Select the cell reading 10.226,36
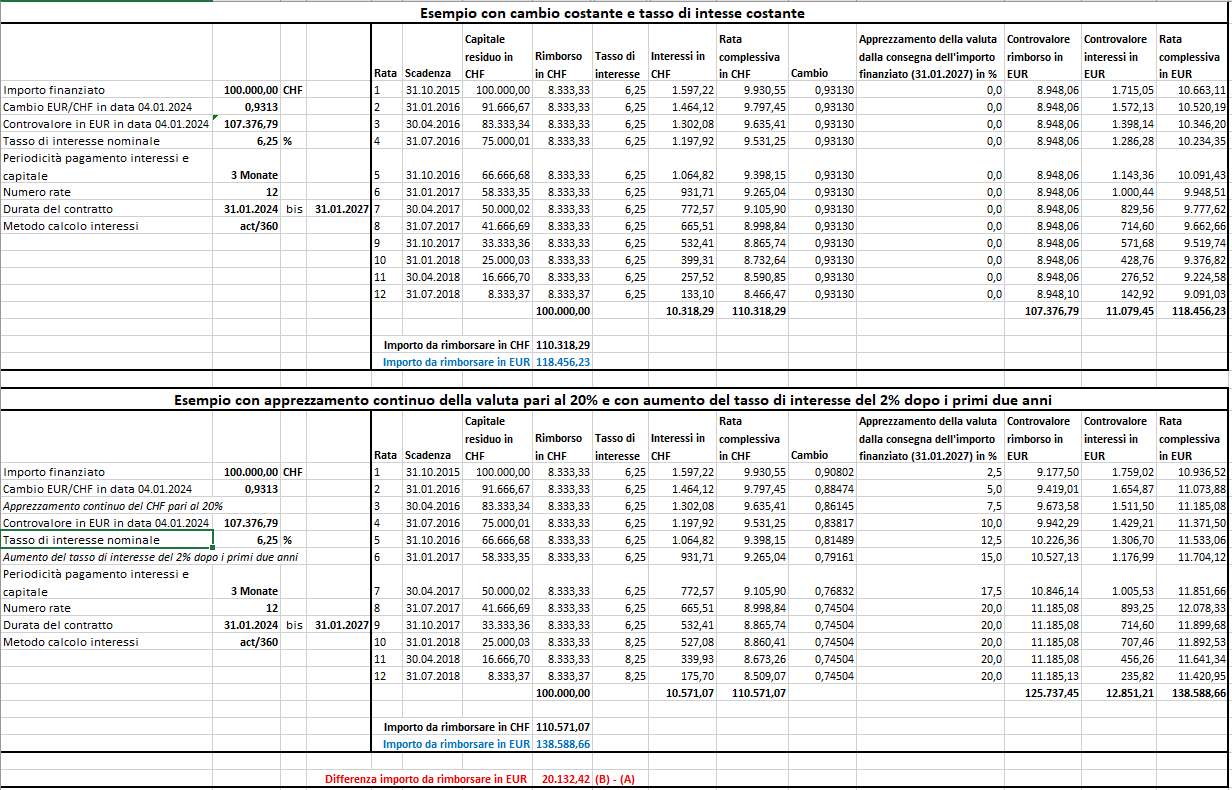 (1043, 540)
